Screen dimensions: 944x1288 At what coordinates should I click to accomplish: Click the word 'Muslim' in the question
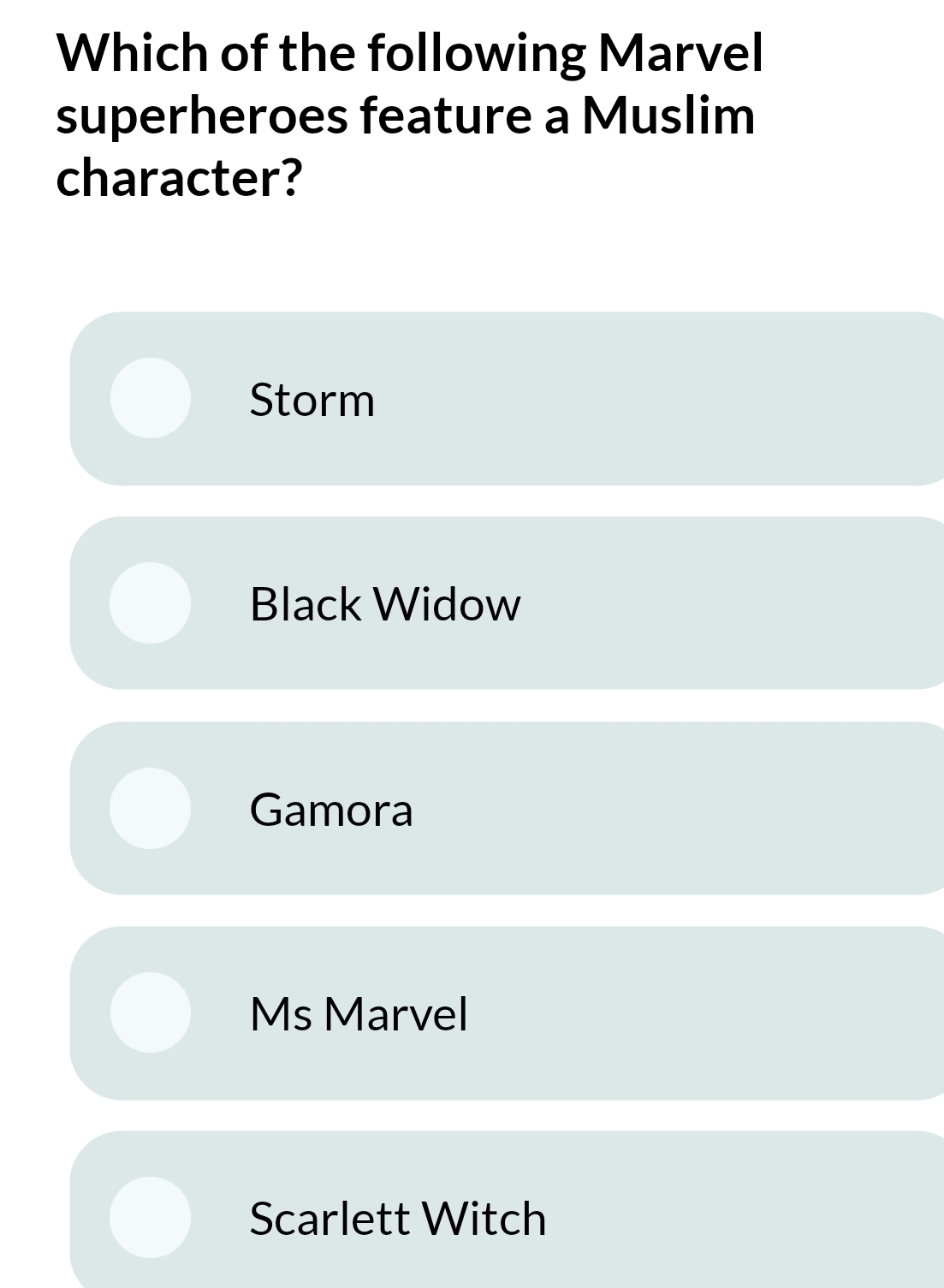click(668, 116)
